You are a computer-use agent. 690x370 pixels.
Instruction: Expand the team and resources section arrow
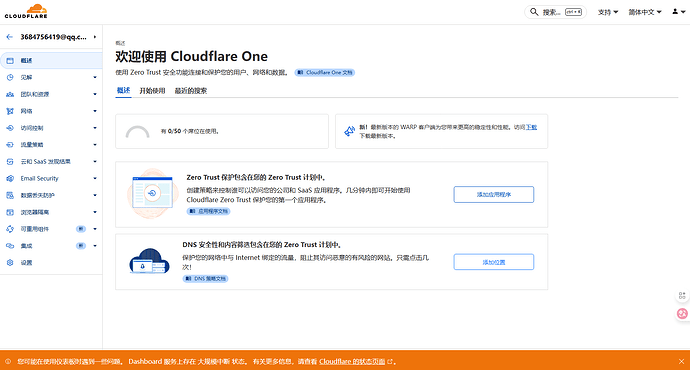(95, 94)
